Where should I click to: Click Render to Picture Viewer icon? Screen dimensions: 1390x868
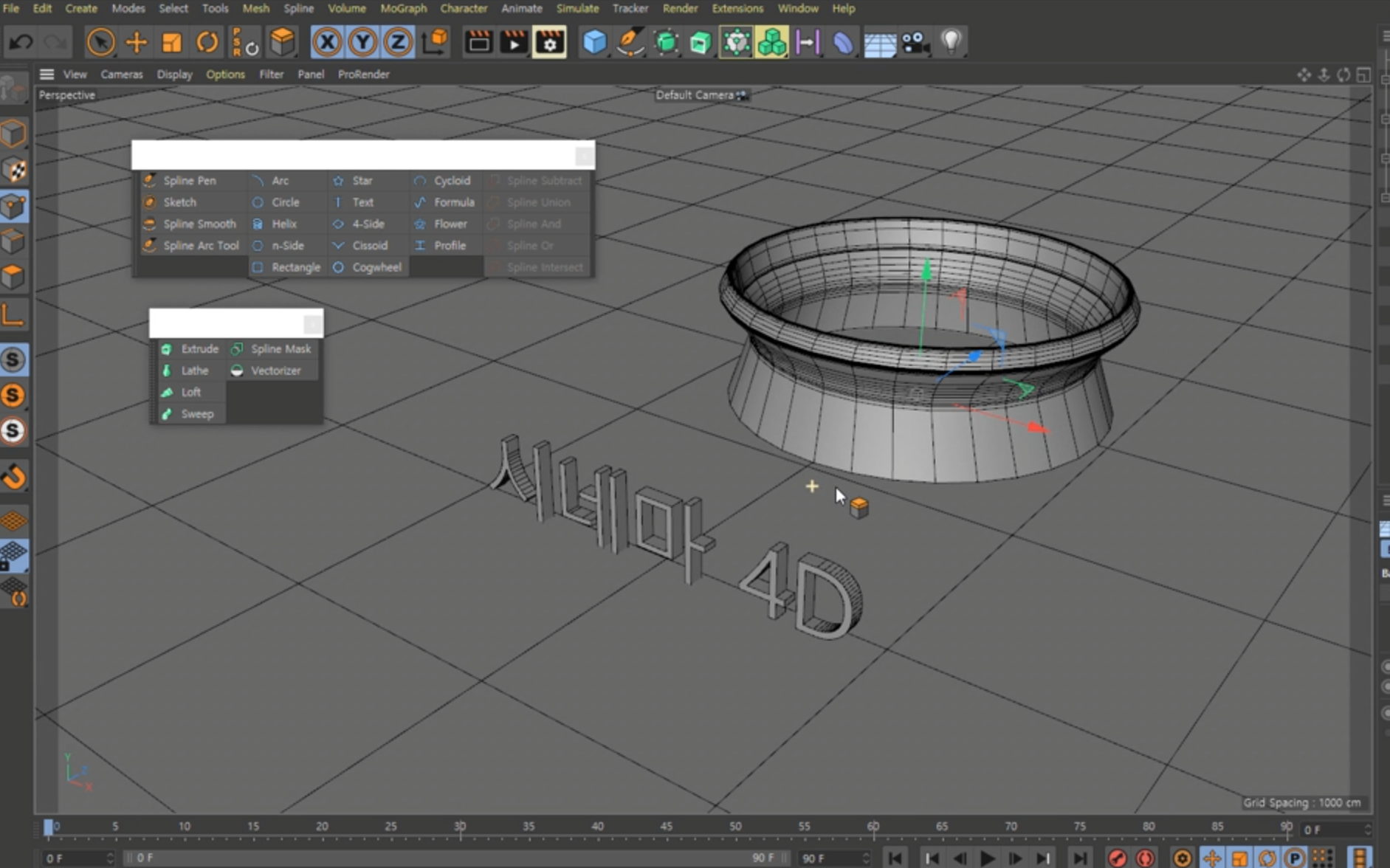[x=514, y=42]
